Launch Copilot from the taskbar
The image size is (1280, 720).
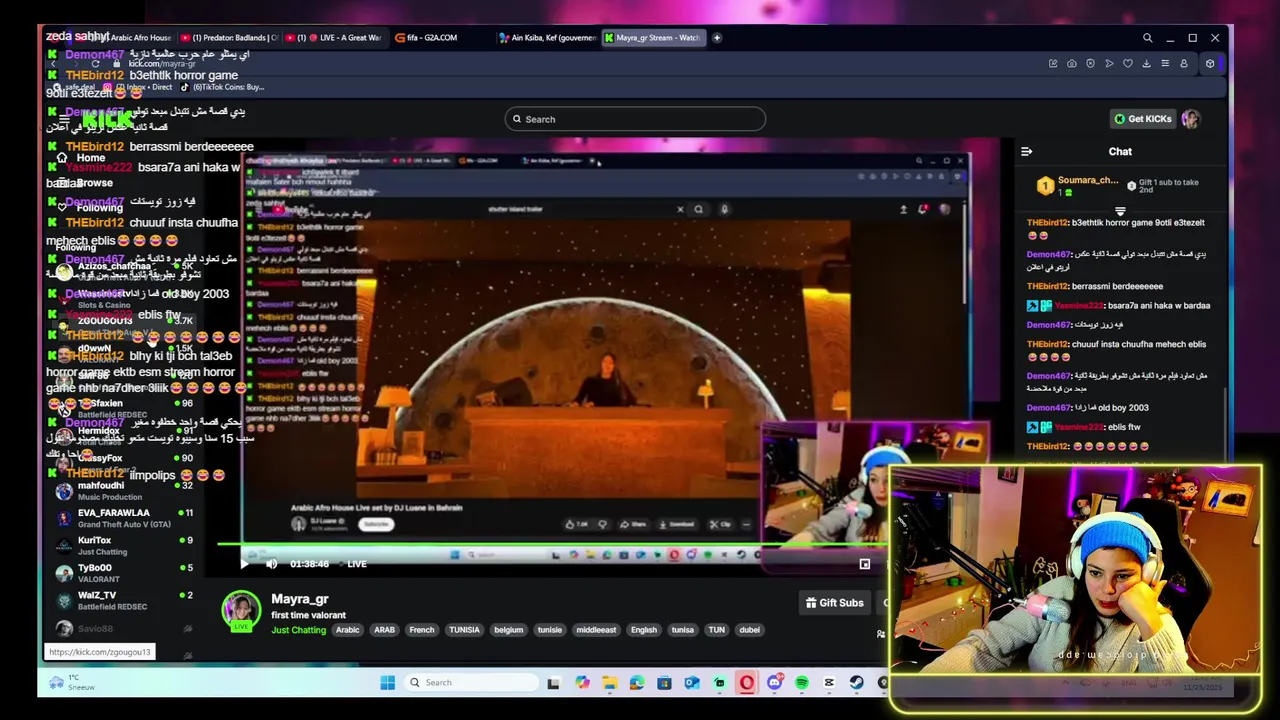tap(582, 683)
